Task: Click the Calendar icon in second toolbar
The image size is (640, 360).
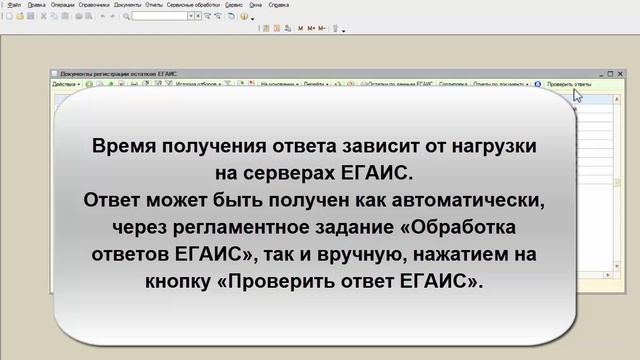Action: (x=277, y=28)
